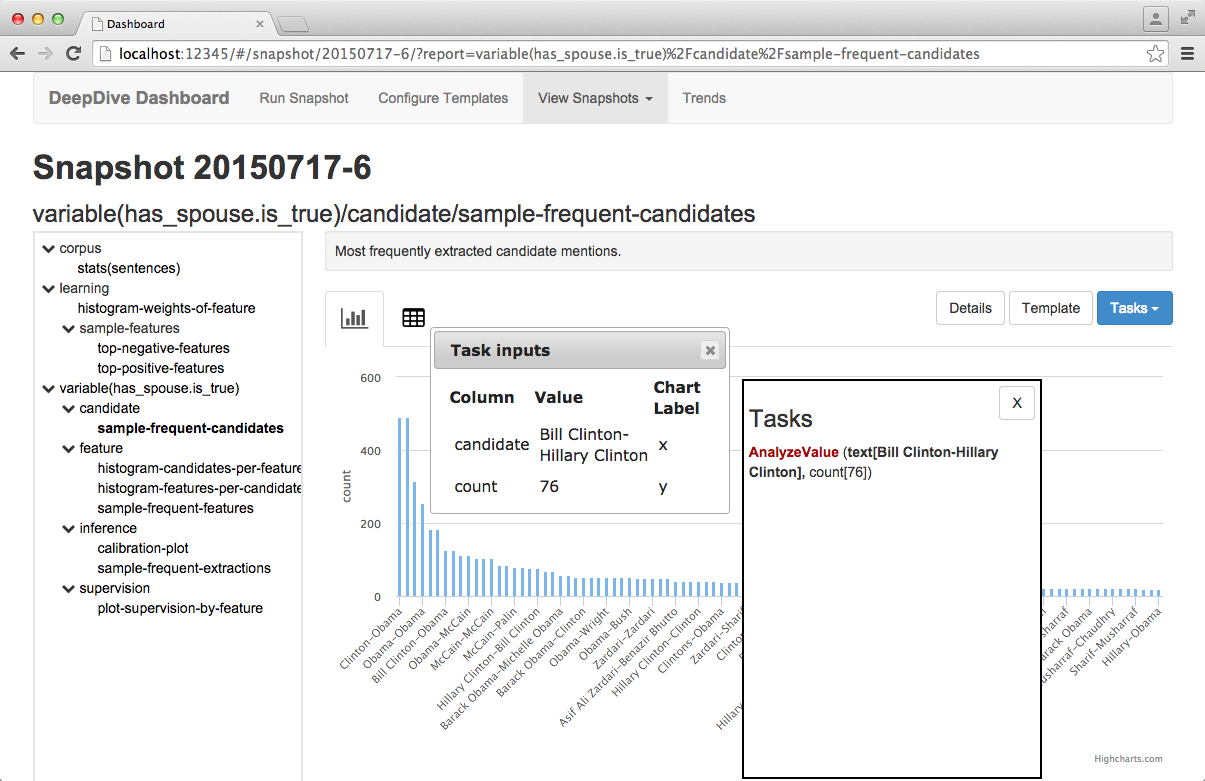Screen dimensions: 1205x781
Task: Open the browser hamburger menu
Action: pyautogui.click(x=1188, y=54)
